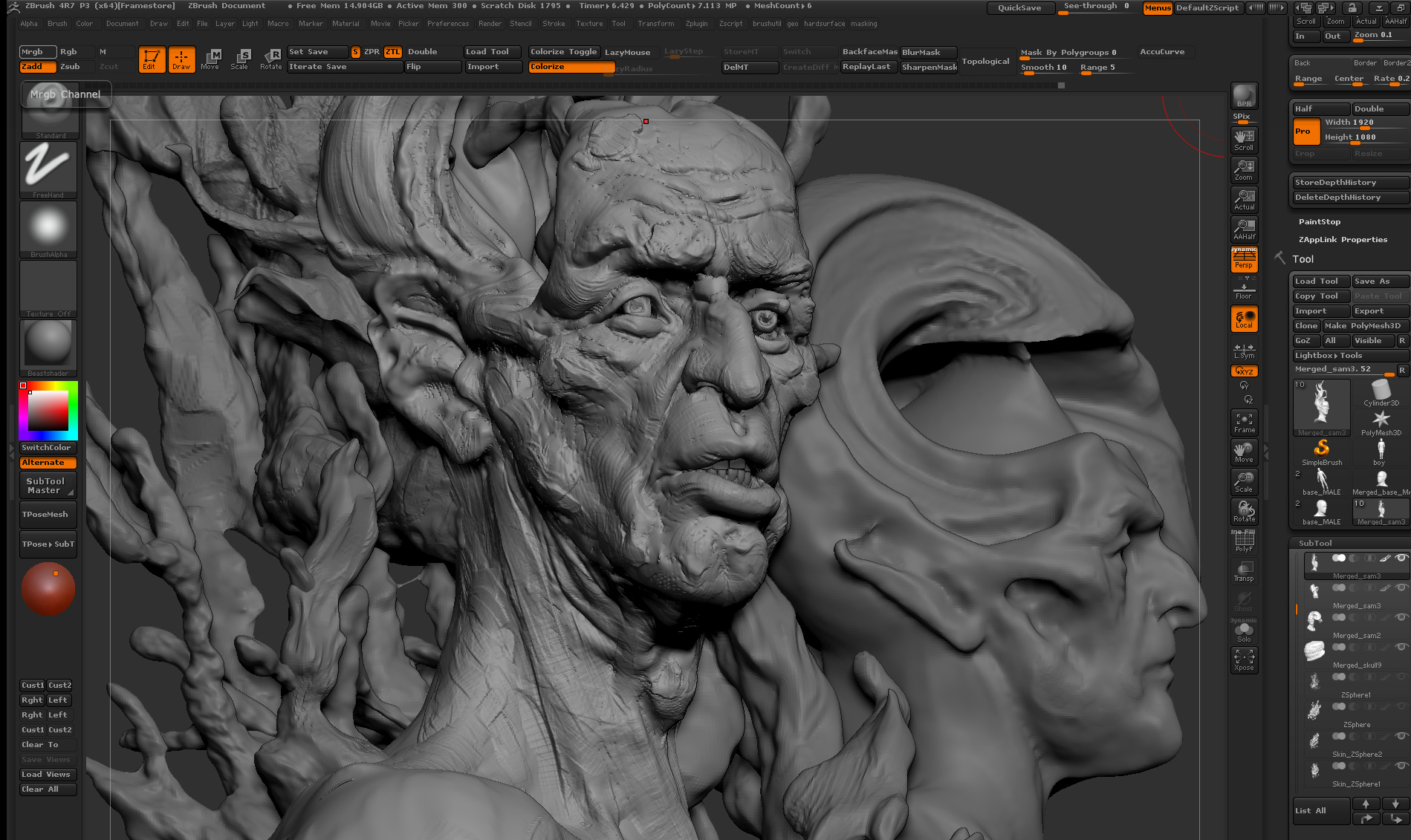This screenshot has width=1411, height=840.
Task: Expand the Tool palette header
Action: coord(1303,259)
